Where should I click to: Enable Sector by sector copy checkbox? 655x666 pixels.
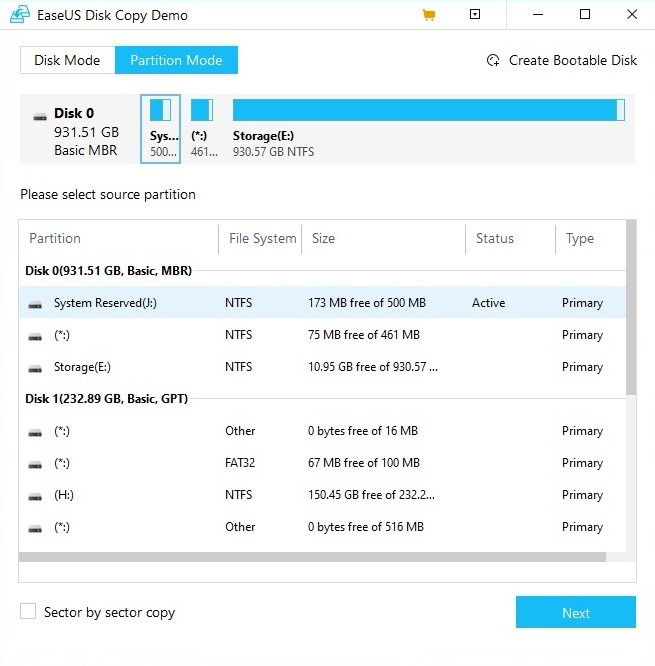point(28,612)
